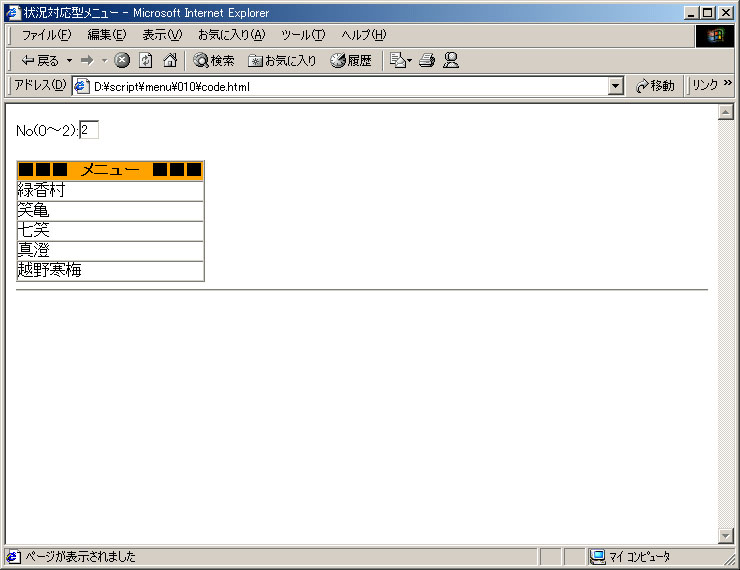Refresh the page with the refresh icon
The width and height of the screenshot is (740, 570).
coord(146,60)
